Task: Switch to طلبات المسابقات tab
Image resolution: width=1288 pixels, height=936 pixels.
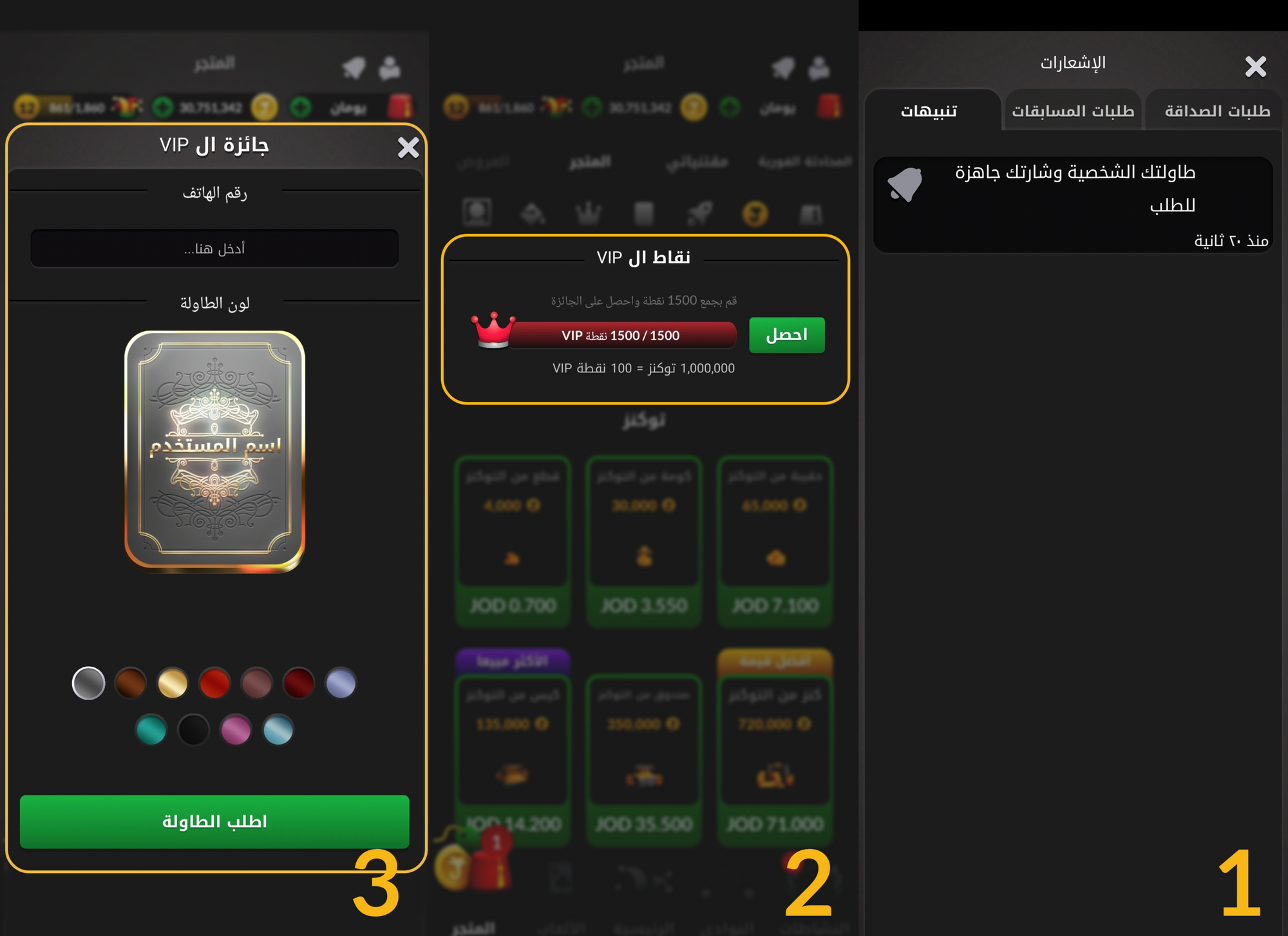Action: point(1073,111)
